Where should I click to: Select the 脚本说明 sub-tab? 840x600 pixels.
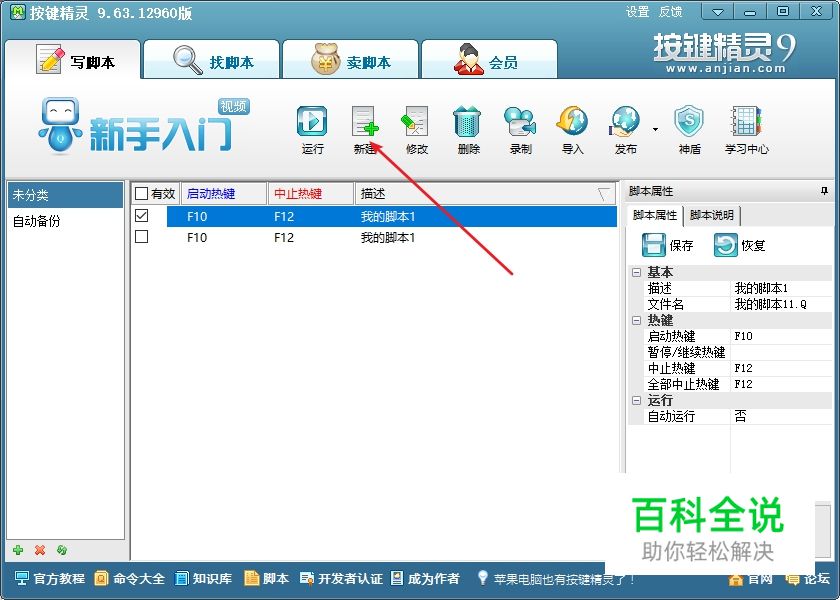pyautogui.click(x=711, y=215)
